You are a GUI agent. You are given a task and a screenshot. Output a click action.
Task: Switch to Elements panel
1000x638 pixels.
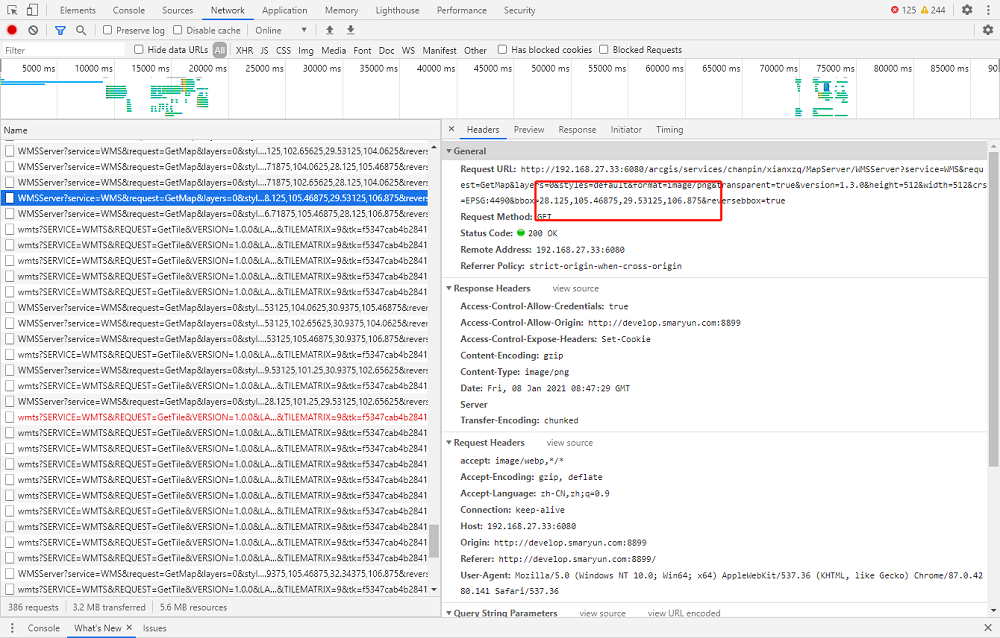pyautogui.click(x=78, y=10)
